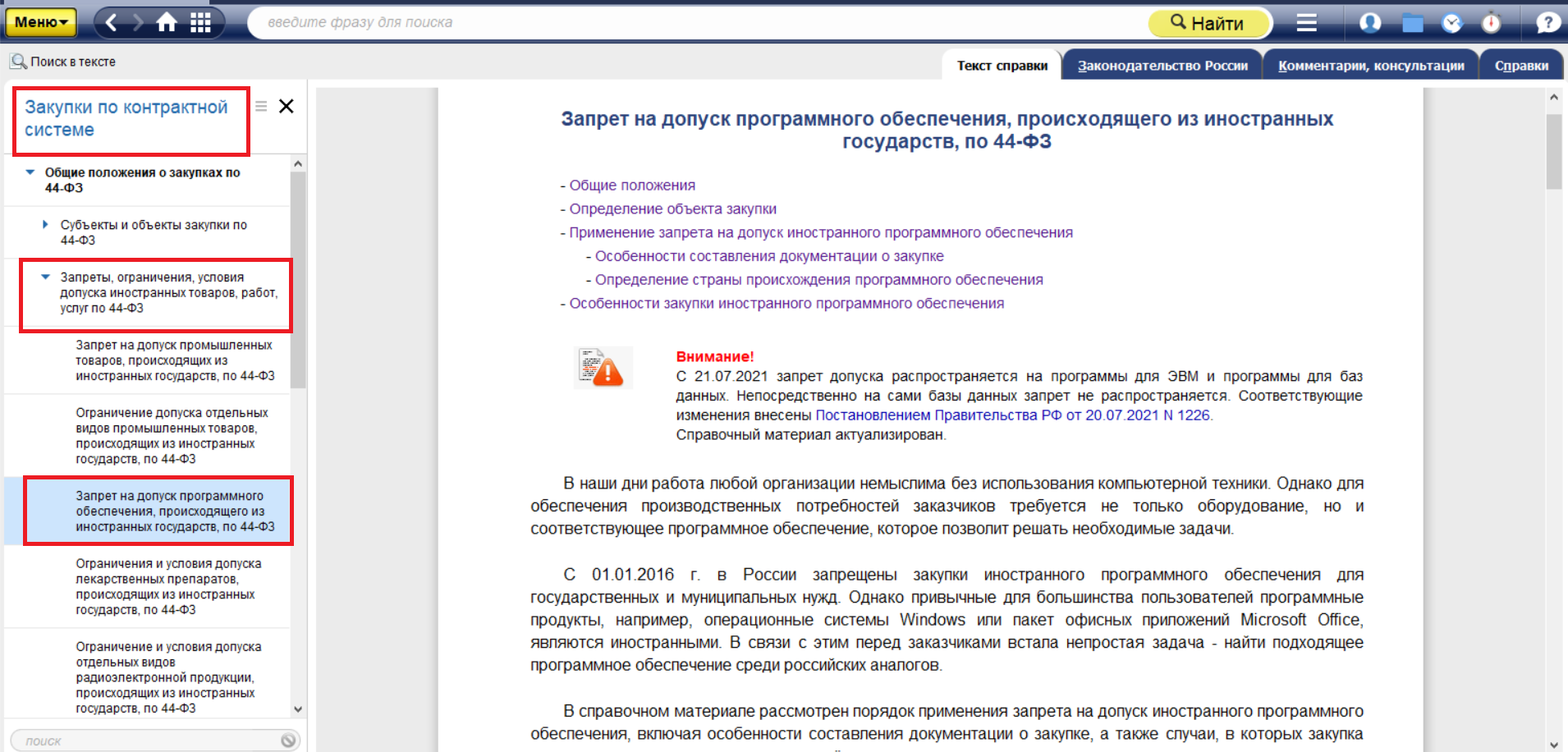Open Ограничения допуска радиоэлектронной продукции item
The height and width of the screenshot is (752, 1568).
click(x=168, y=677)
